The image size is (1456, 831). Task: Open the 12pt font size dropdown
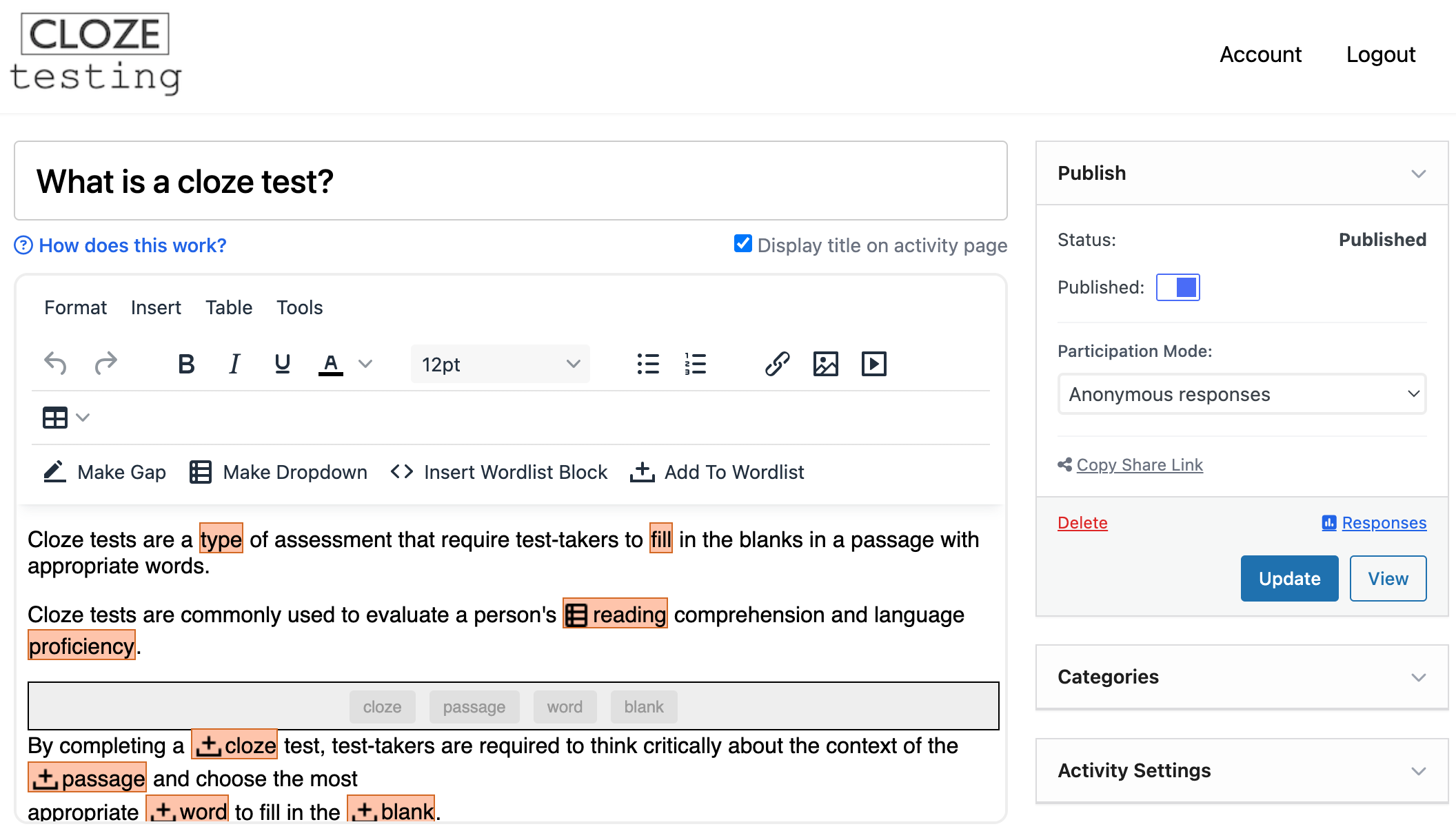501,364
